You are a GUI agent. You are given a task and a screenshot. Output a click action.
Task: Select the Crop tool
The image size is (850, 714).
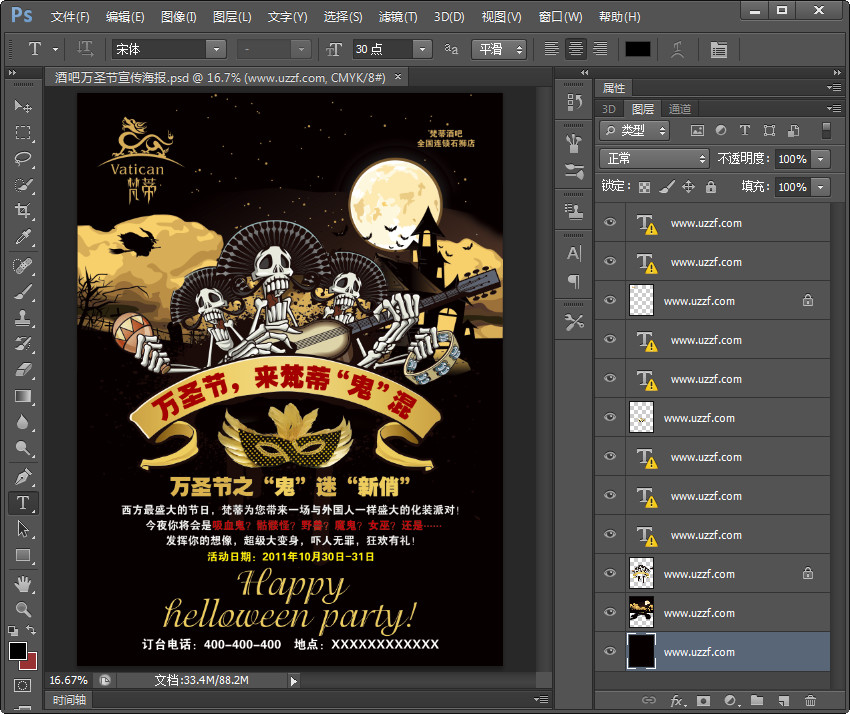pos(22,211)
